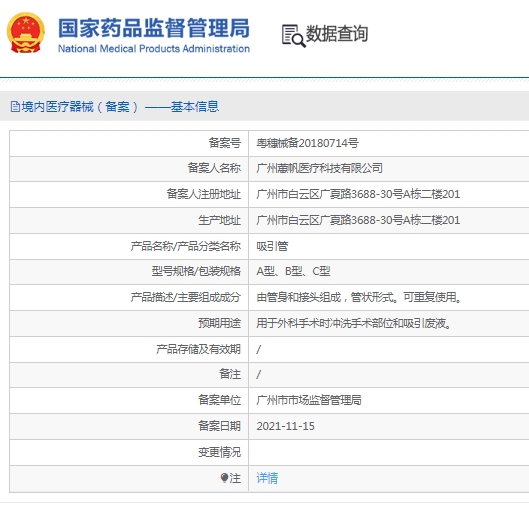Click the slash in 备注 row

(258, 375)
